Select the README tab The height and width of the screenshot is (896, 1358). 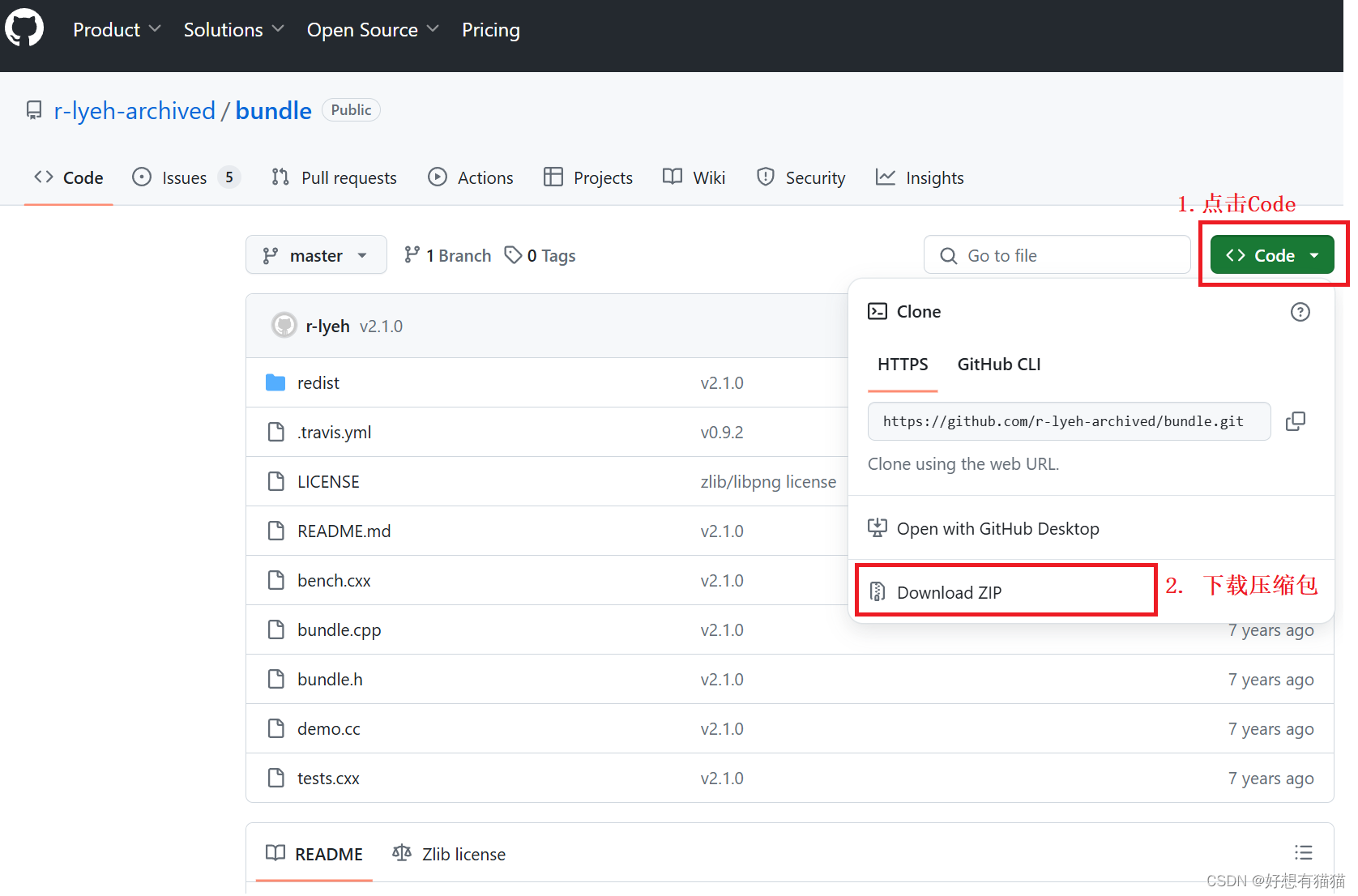coord(314,854)
